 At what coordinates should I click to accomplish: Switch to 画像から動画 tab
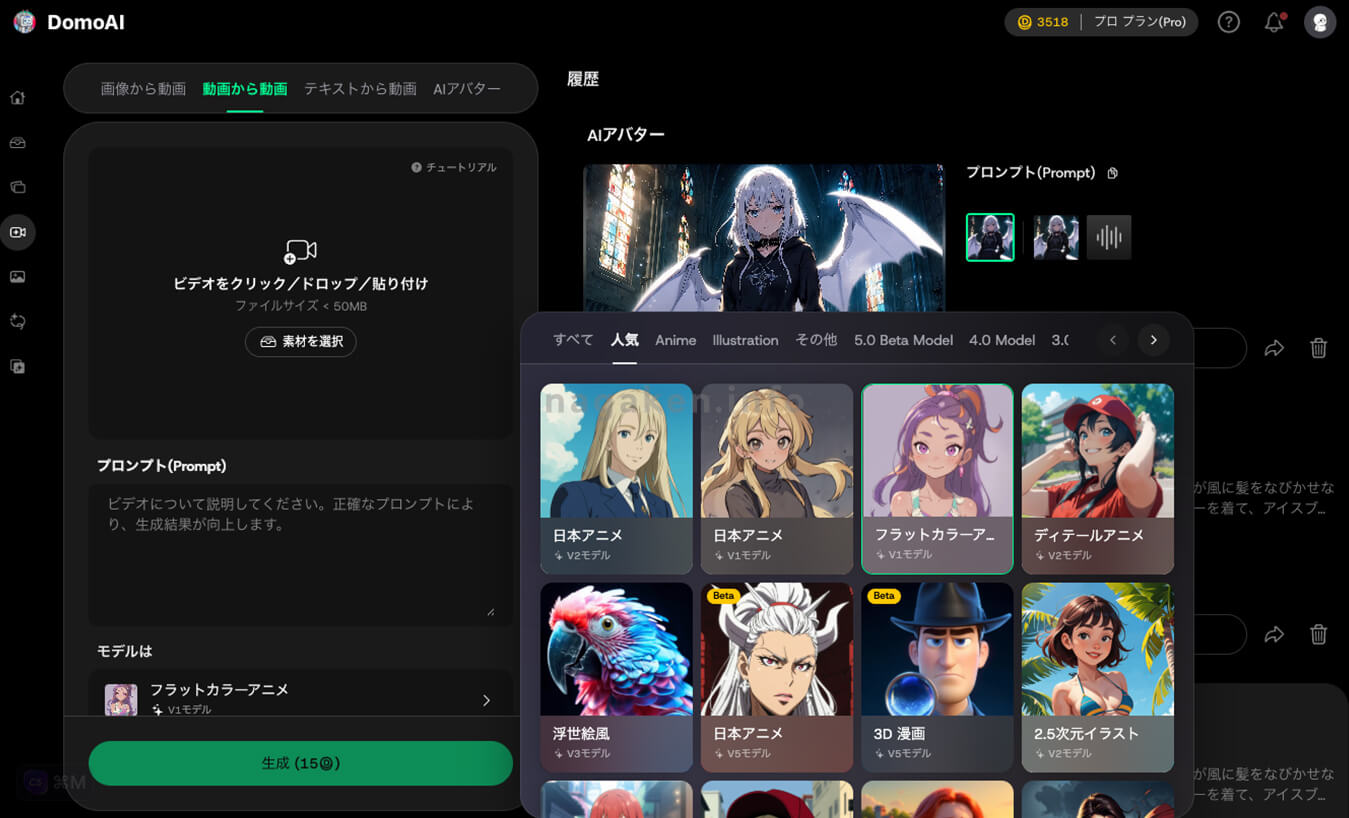pyautogui.click(x=143, y=89)
